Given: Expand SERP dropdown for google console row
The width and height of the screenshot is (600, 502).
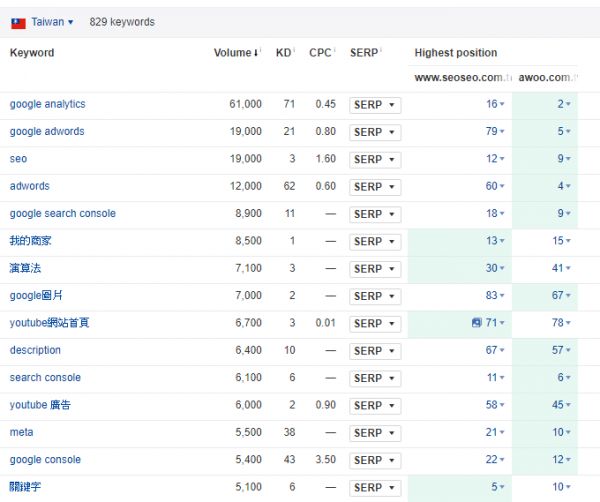Looking at the screenshot, I should (375, 460).
